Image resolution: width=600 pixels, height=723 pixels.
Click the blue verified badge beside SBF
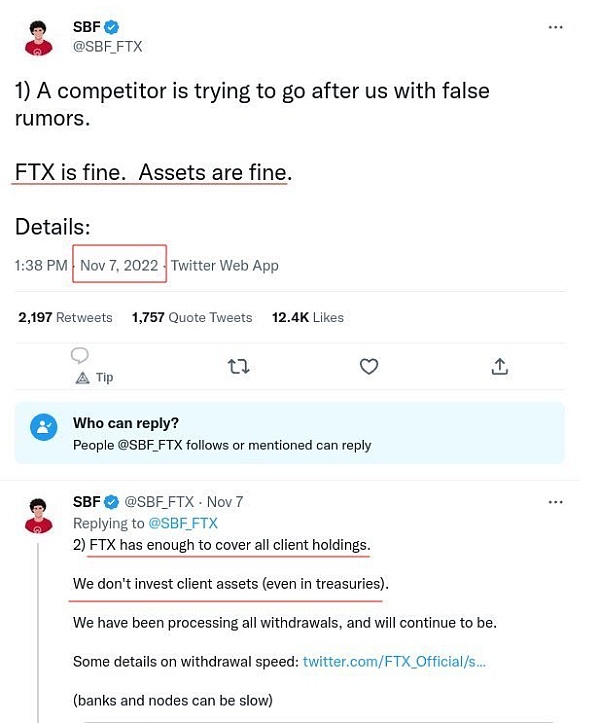pos(112,28)
